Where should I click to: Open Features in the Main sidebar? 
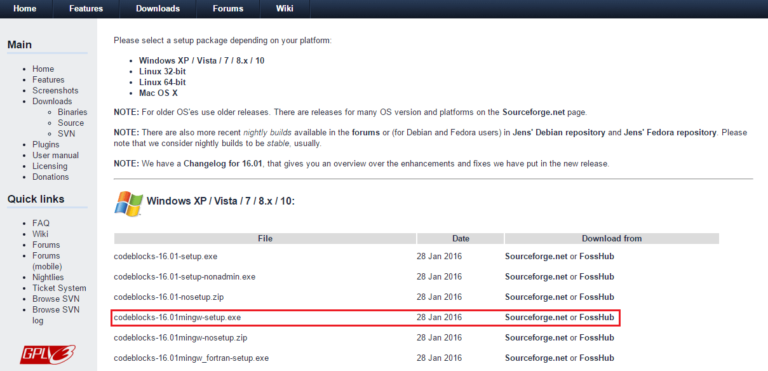point(48,80)
